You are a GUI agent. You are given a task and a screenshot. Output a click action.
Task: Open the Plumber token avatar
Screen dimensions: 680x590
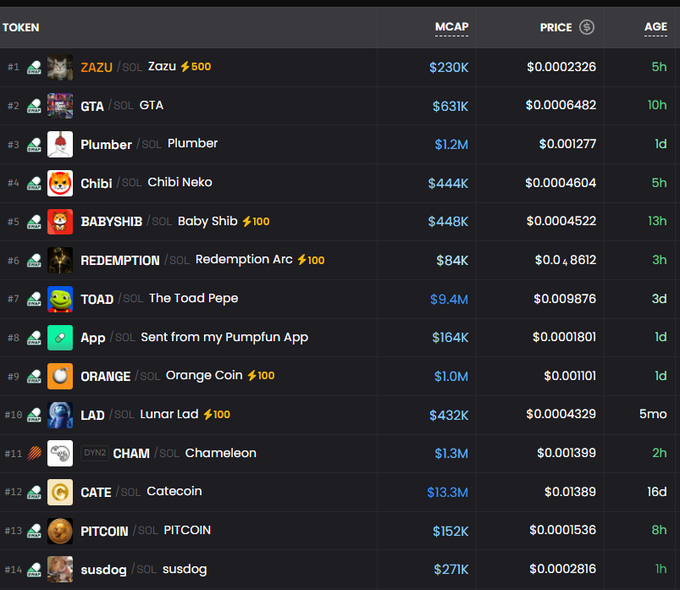(x=60, y=144)
